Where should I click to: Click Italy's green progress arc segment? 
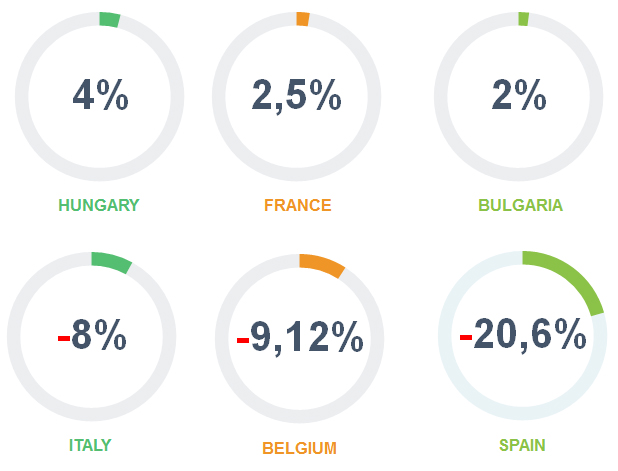click(112, 262)
